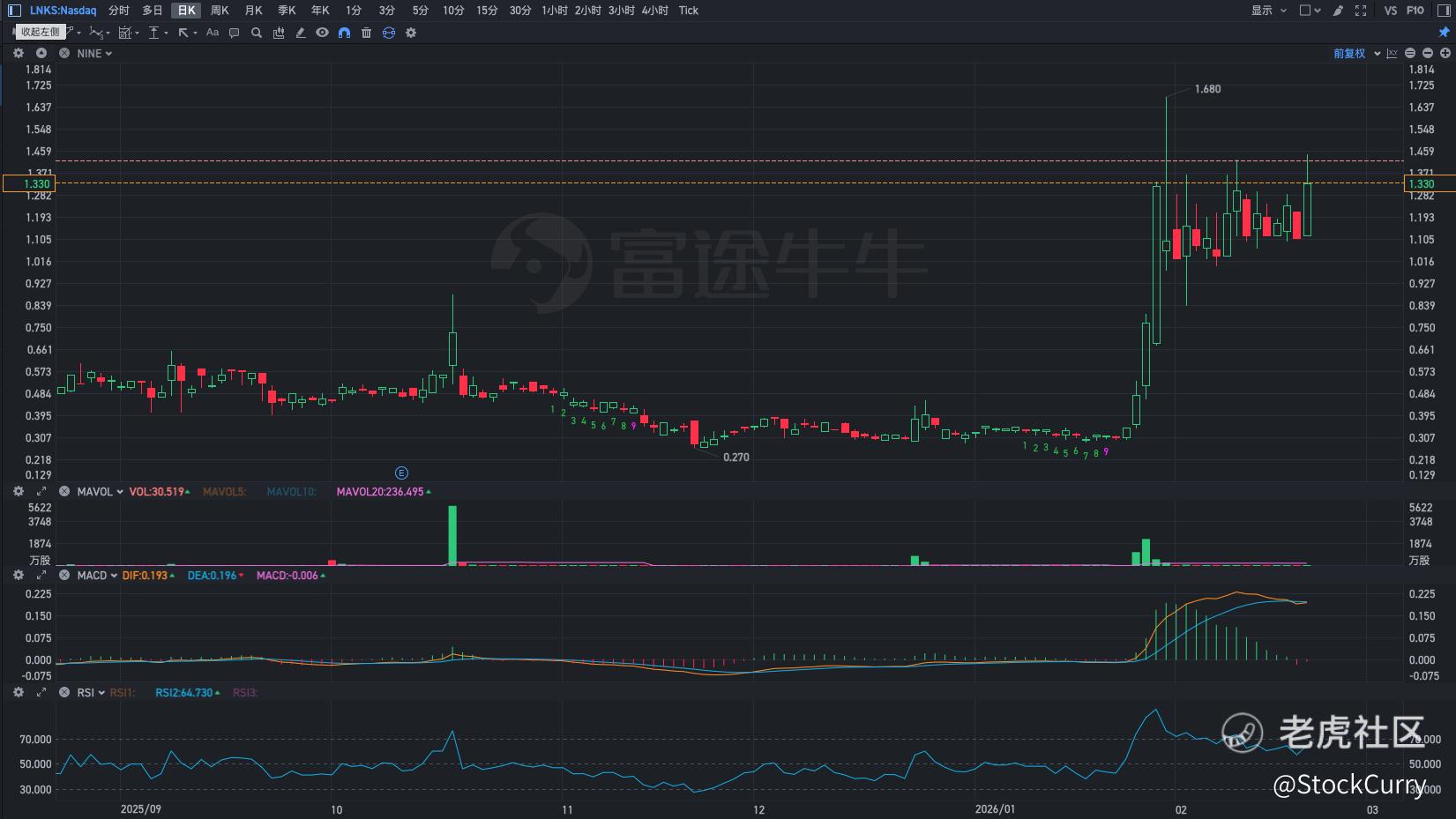Toggle drawings visibility with eye icon
This screenshot has width=1456, height=819.
point(323,33)
